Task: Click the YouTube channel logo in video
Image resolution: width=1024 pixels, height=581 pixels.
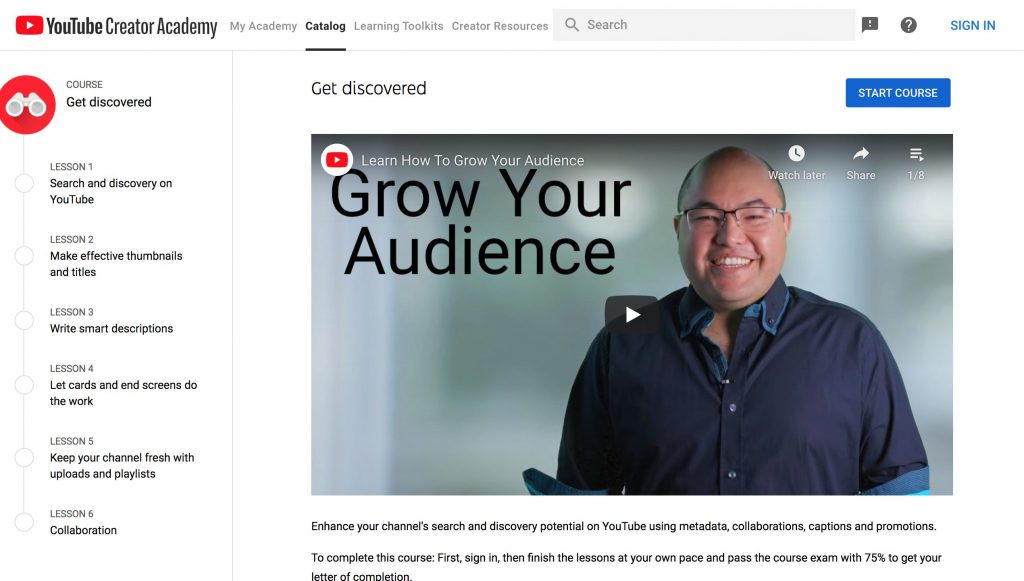Action: coord(337,160)
